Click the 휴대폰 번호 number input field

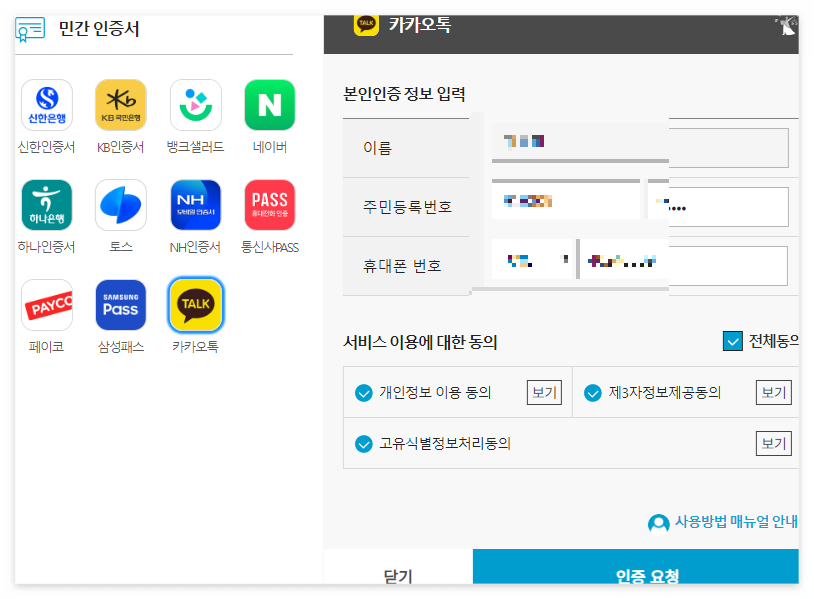coord(684,266)
